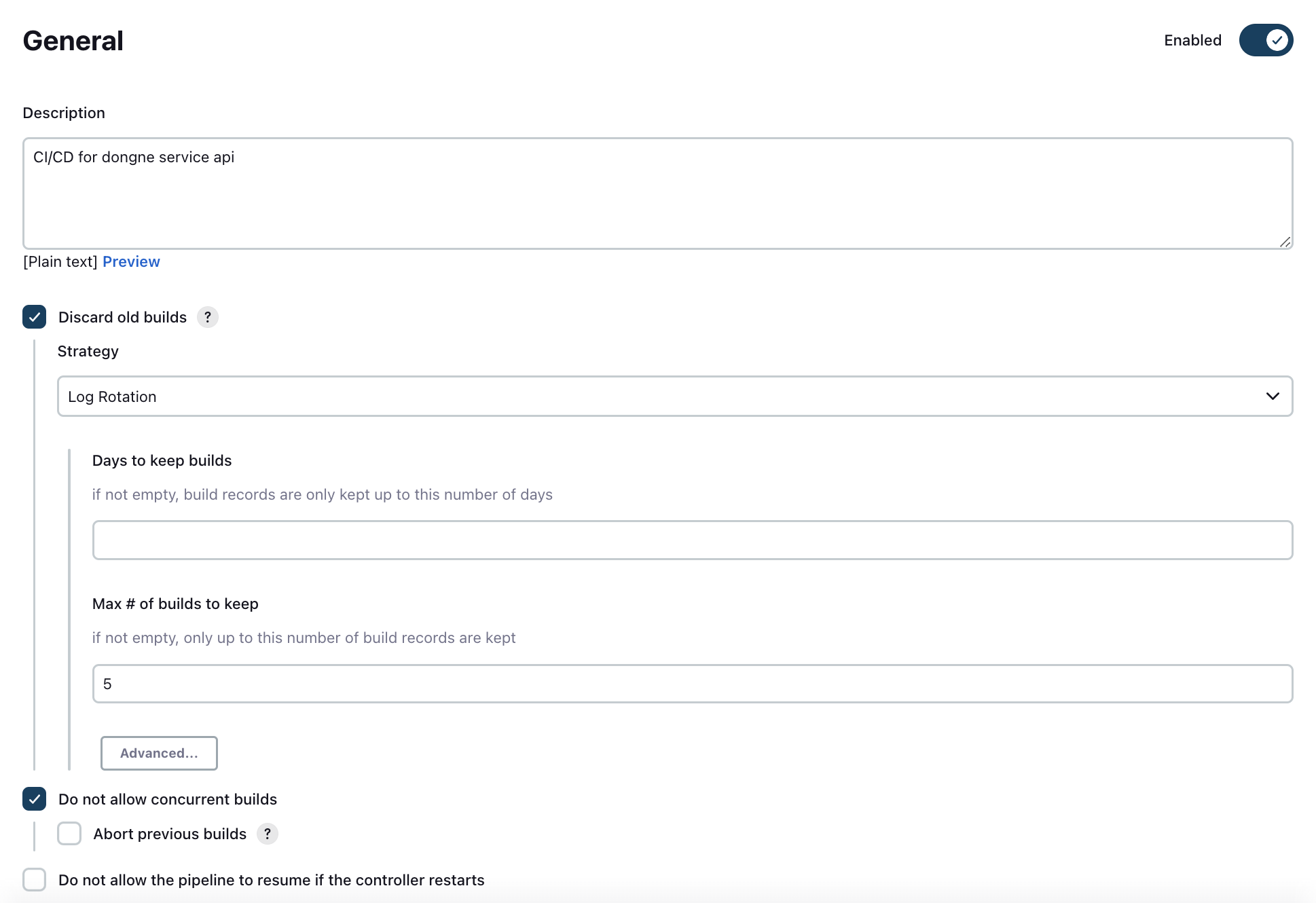Screen dimensions: 1316x903
Task: Click the Enabled label text
Action: click(x=1192, y=40)
